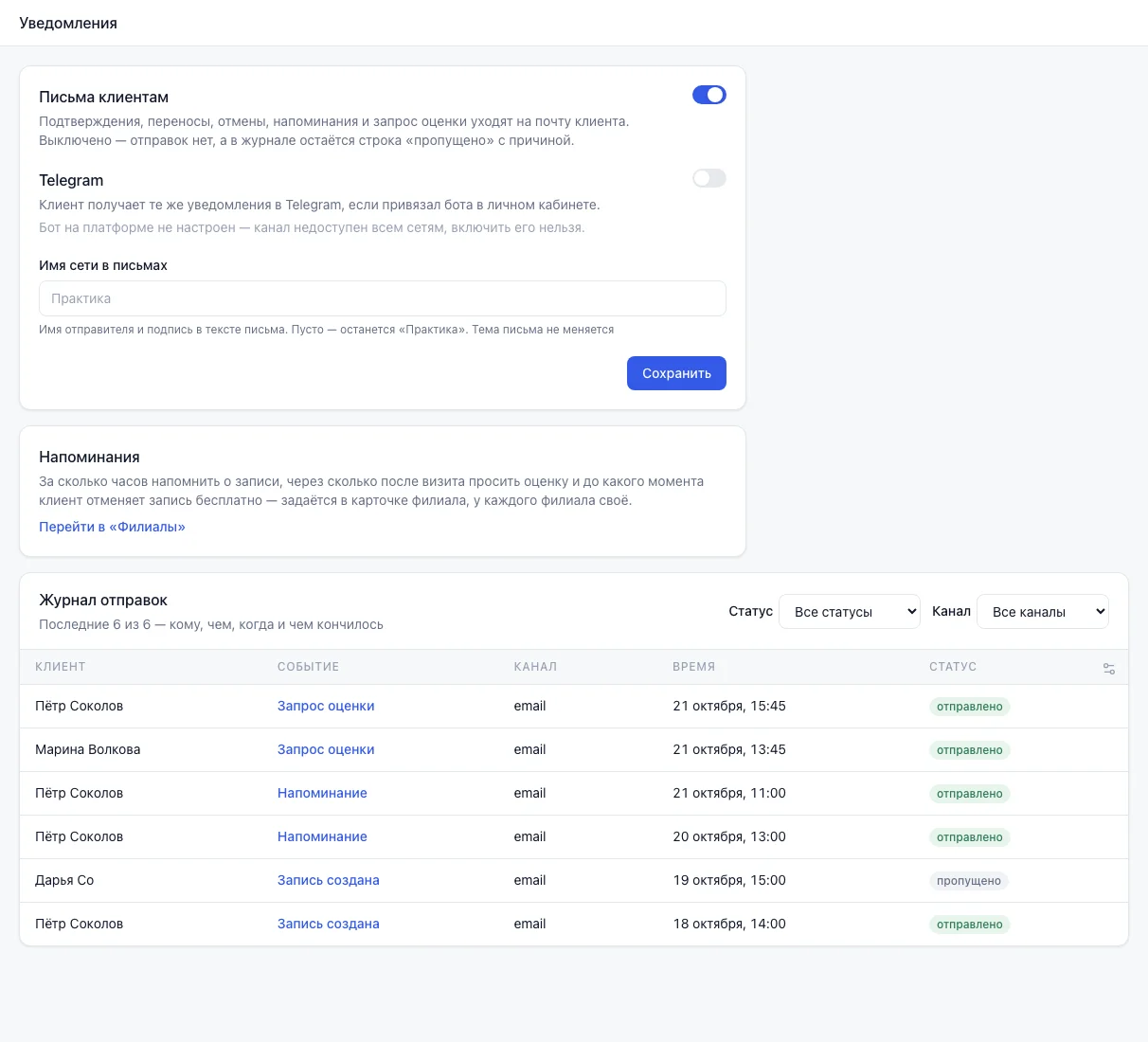
Task: Open «Напоминание» in the 20 октября, 13:00 row
Action: pyautogui.click(x=322, y=836)
